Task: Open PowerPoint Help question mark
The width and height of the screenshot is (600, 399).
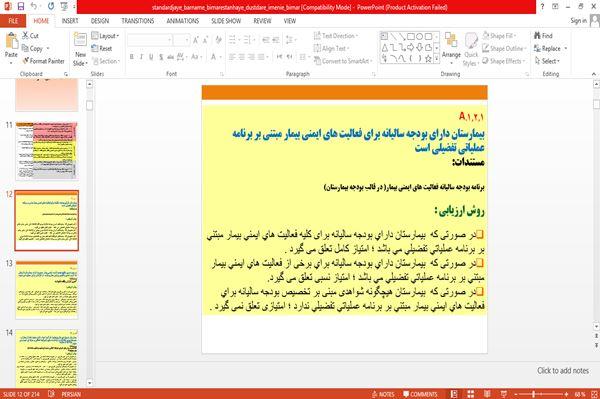Action: (542, 7)
